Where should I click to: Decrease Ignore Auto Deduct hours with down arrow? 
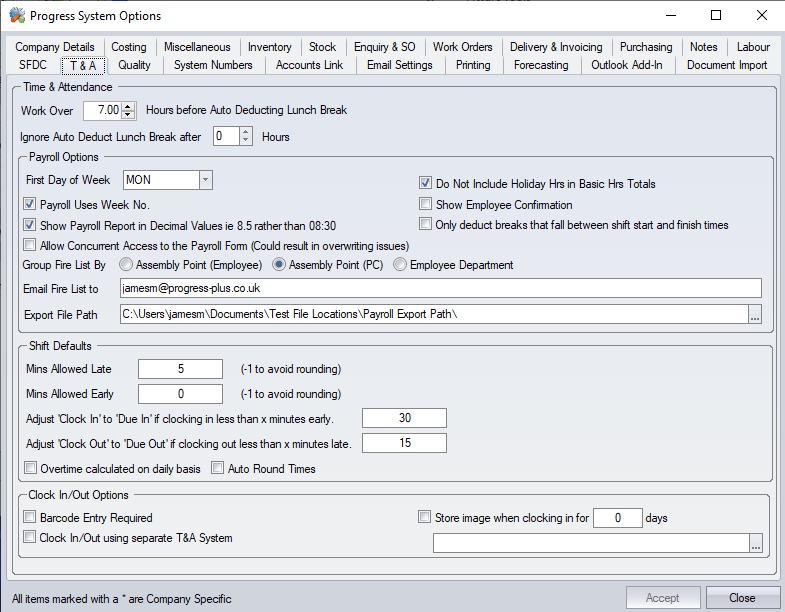[246, 141]
